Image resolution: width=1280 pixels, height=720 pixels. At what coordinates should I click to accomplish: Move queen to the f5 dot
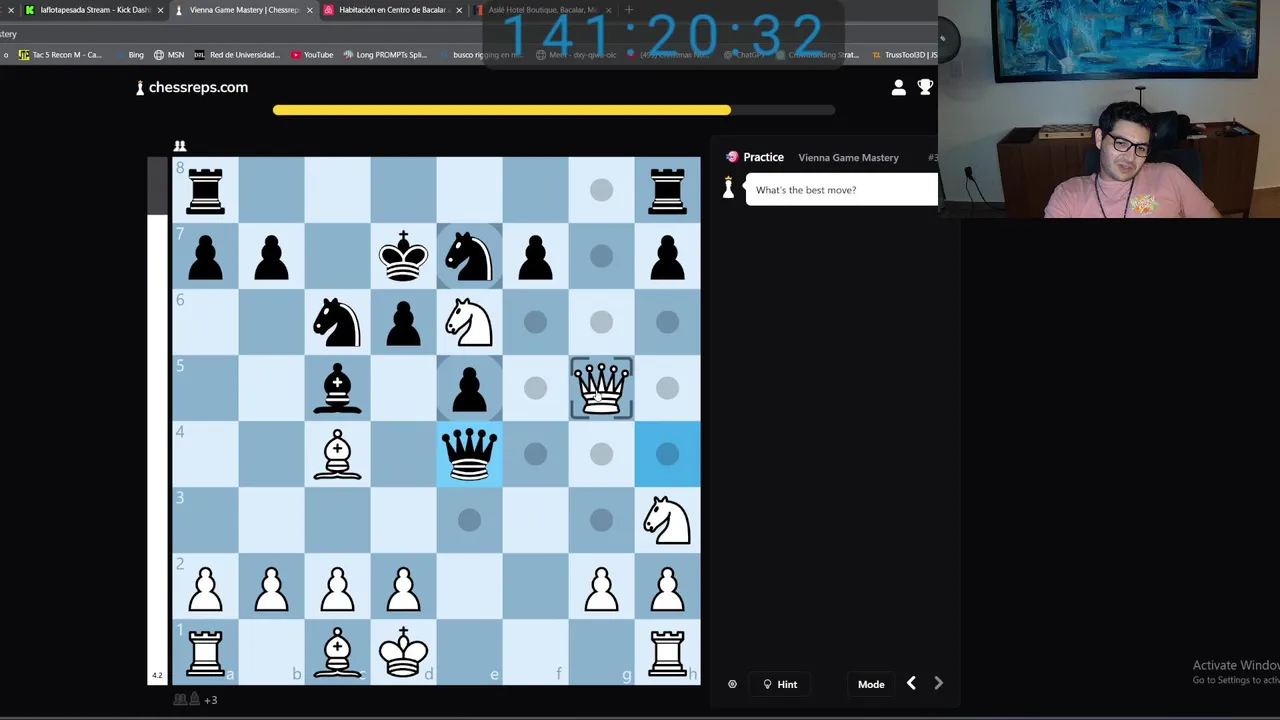535,388
